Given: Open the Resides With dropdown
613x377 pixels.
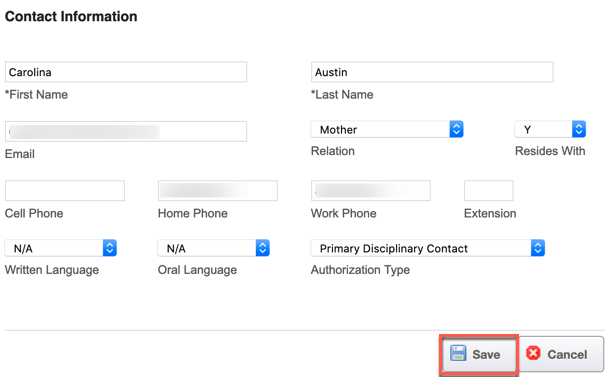Looking at the screenshot, I should 550,129.
